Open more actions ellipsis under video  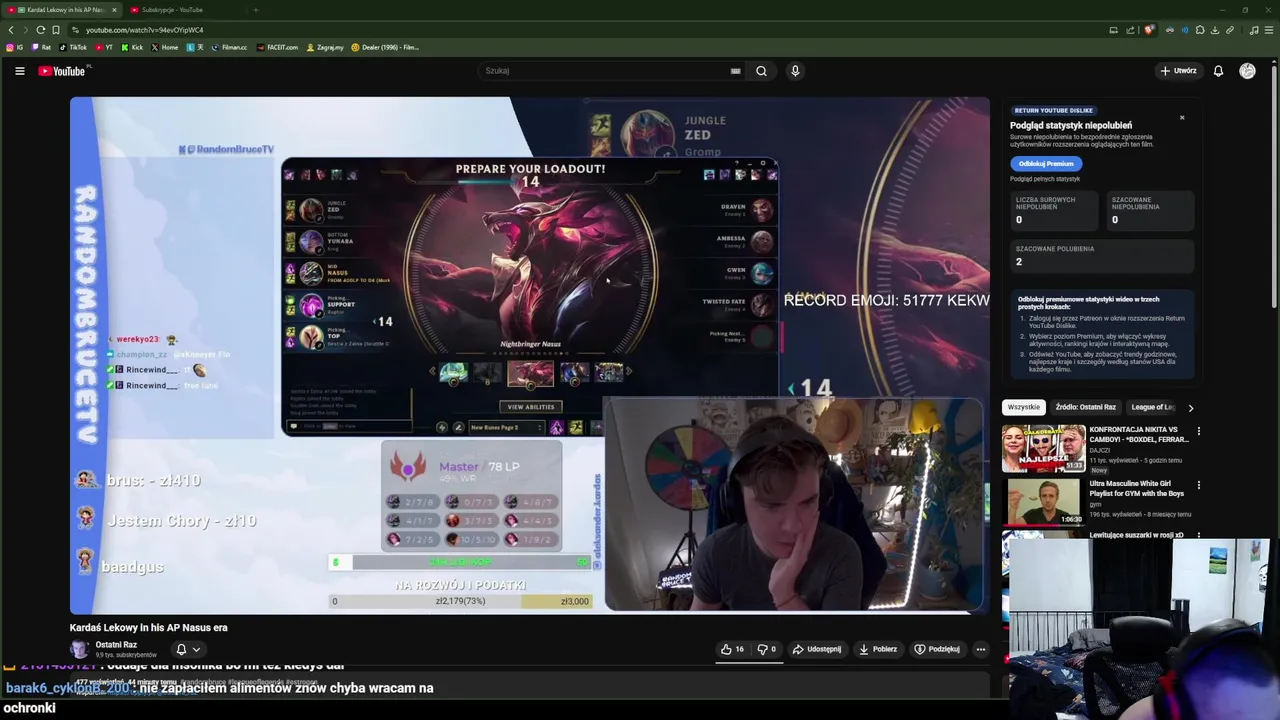pyautogui.click(x=980, y=649)
